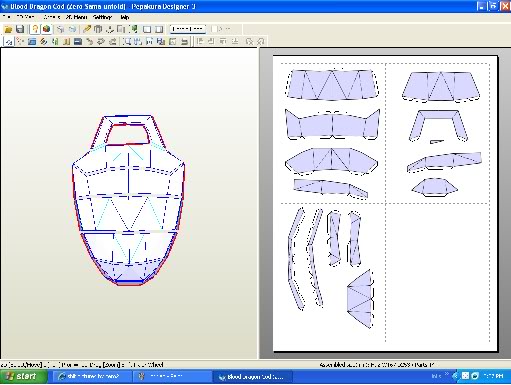
Task: Save the project using the floppy disk icon
Action: 20,29
